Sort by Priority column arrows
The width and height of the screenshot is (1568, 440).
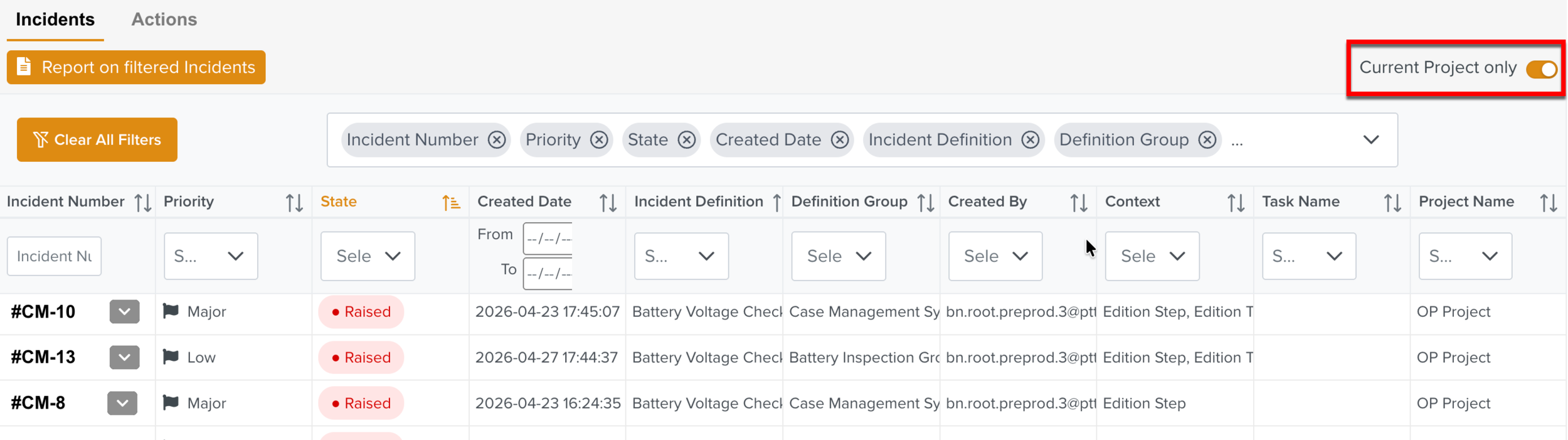click(x=294, y=202)
